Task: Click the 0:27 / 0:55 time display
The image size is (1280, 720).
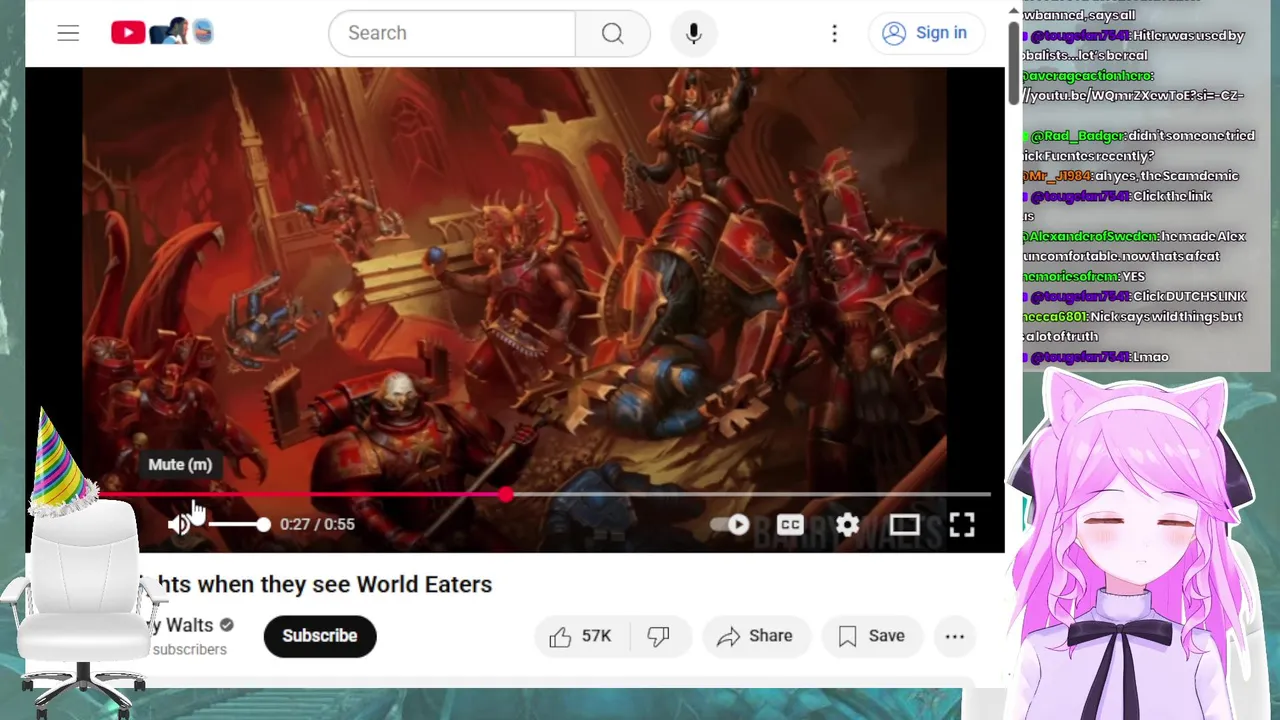Action: (x=317, y=524)
